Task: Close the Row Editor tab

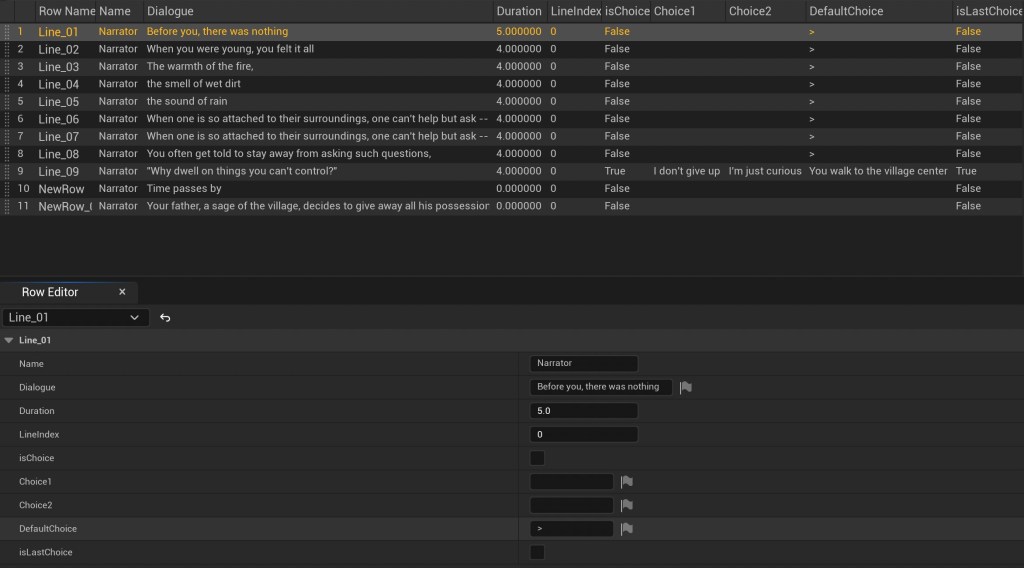Action: pos(122,292)
